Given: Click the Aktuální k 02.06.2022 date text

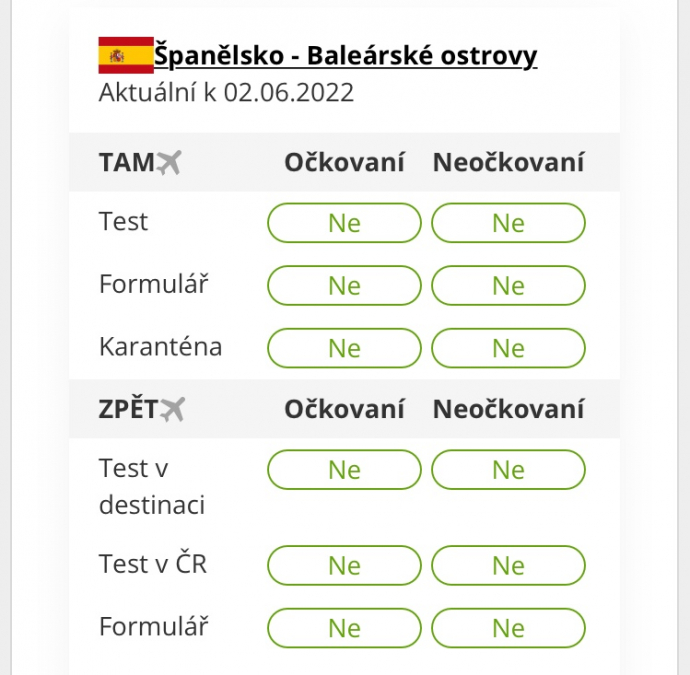Looking at the screenshot, I should tap(226, 92).
